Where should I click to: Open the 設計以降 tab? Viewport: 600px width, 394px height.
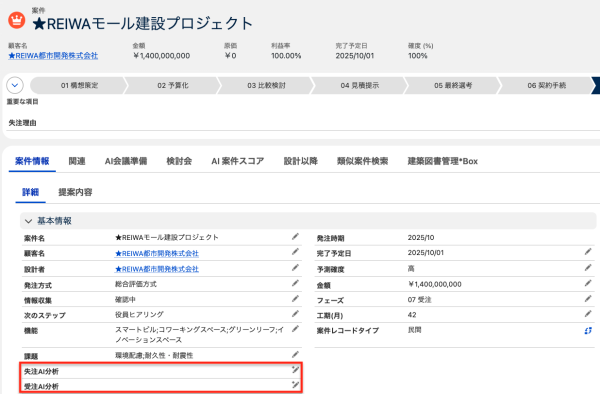coord(301,161)
